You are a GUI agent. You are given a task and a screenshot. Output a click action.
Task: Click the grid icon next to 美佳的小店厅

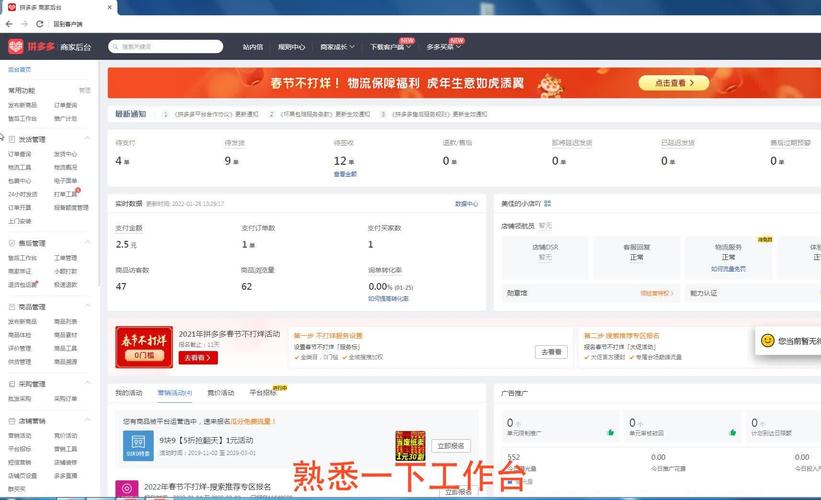(x=548, y=203)
